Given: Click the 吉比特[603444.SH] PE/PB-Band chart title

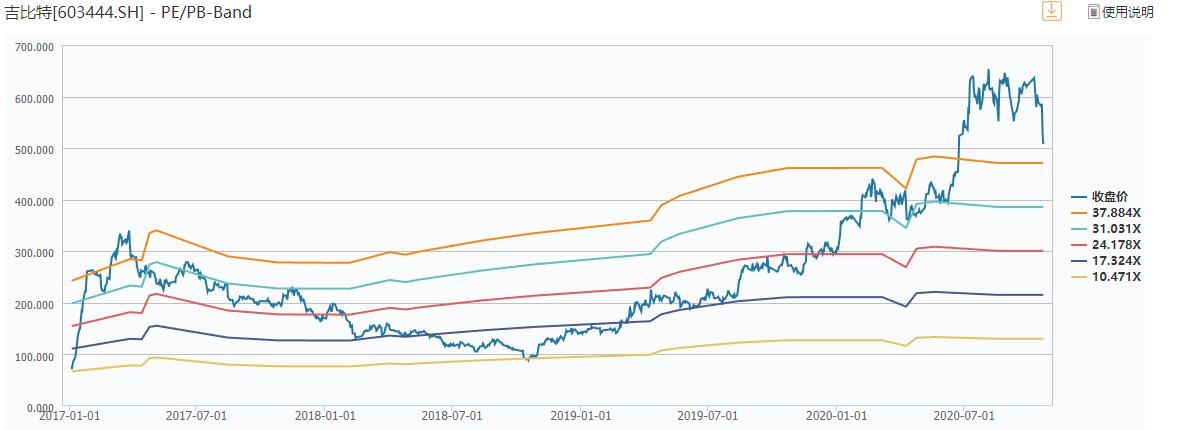Looking at the screenshot, I should [128, 13].
